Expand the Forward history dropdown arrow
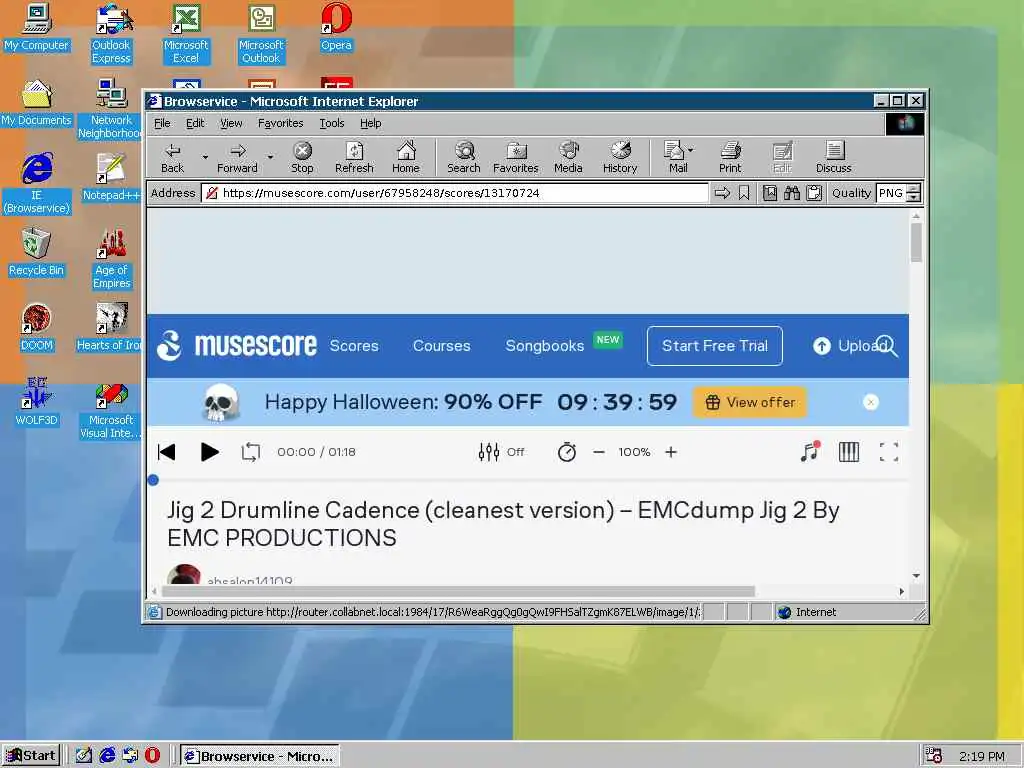1024x768 pixels. click(x=270, y=157)
